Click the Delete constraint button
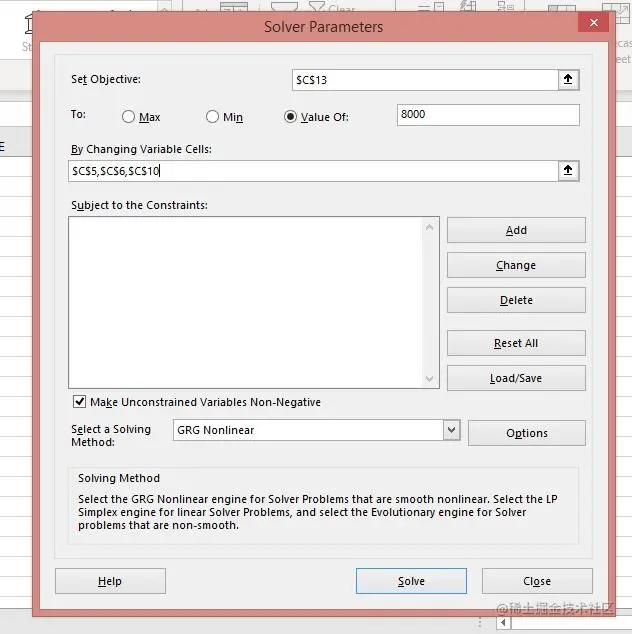This screenshot has height=634, width=632. click(x=516, y=300)
